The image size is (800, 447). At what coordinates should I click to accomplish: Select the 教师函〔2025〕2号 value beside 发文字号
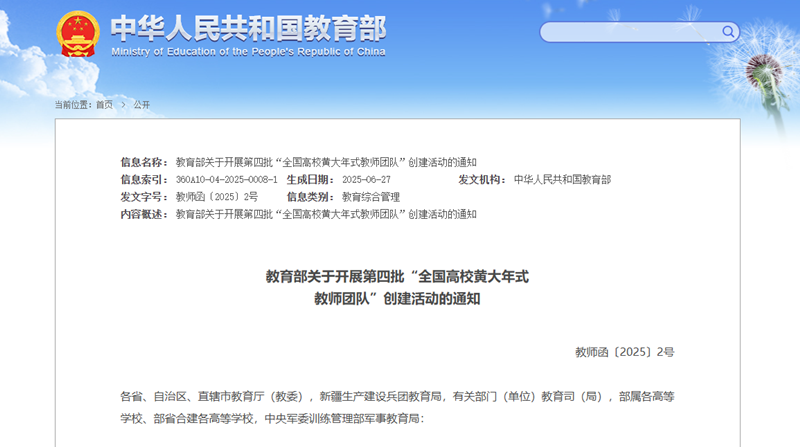217,197
